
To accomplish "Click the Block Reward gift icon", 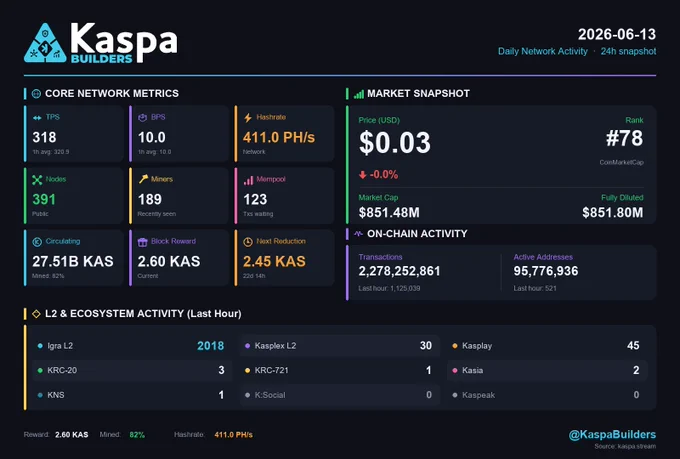I will [x=142, y=242].
